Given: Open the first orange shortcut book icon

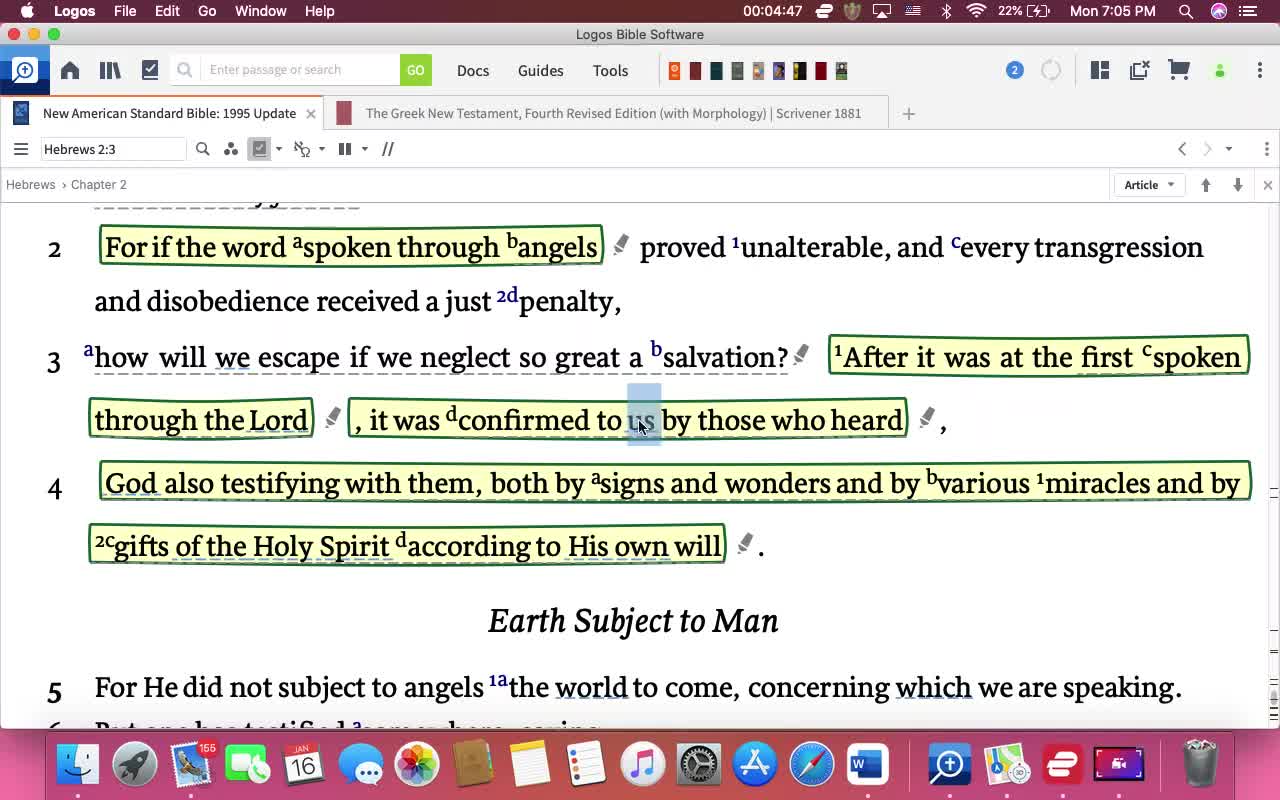Looking at the screenshot, I should [x=675, y=71].
